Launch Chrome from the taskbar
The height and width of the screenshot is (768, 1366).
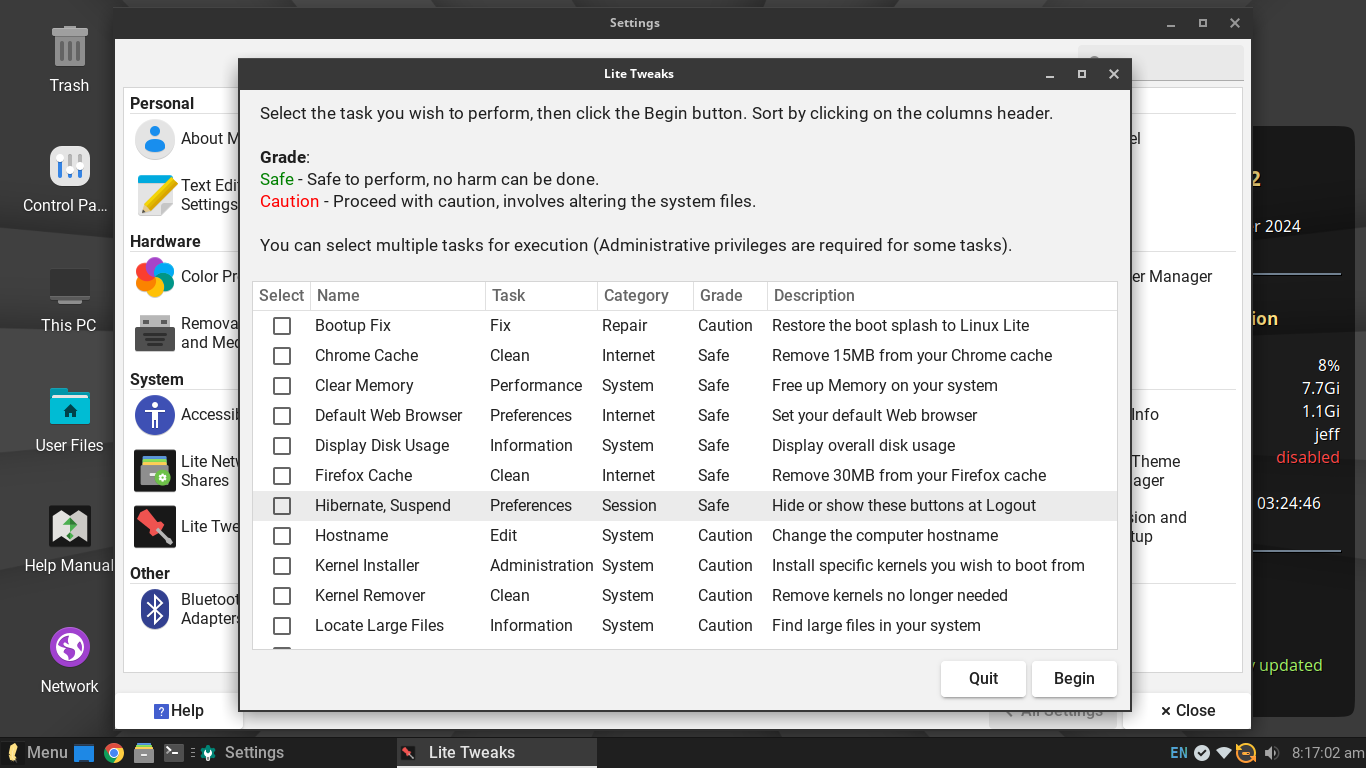tap(114, 753)
